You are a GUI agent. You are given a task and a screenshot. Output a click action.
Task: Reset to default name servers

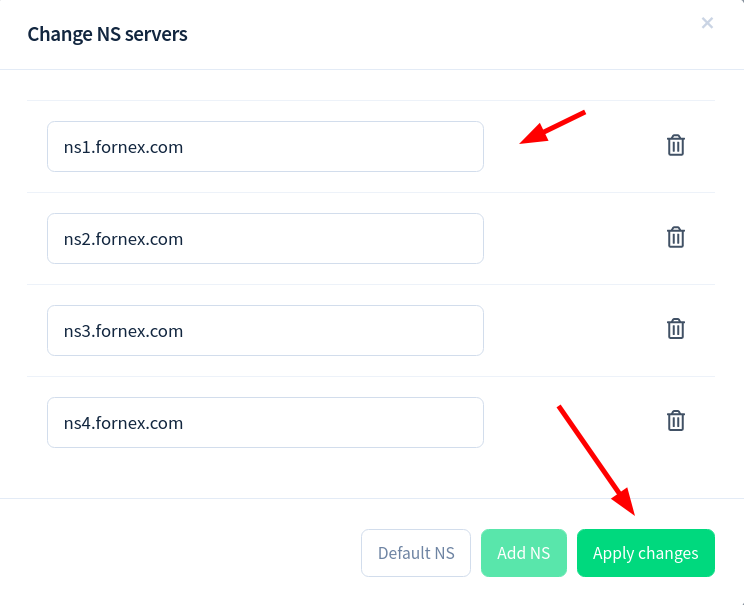click(x=416, y=553)
